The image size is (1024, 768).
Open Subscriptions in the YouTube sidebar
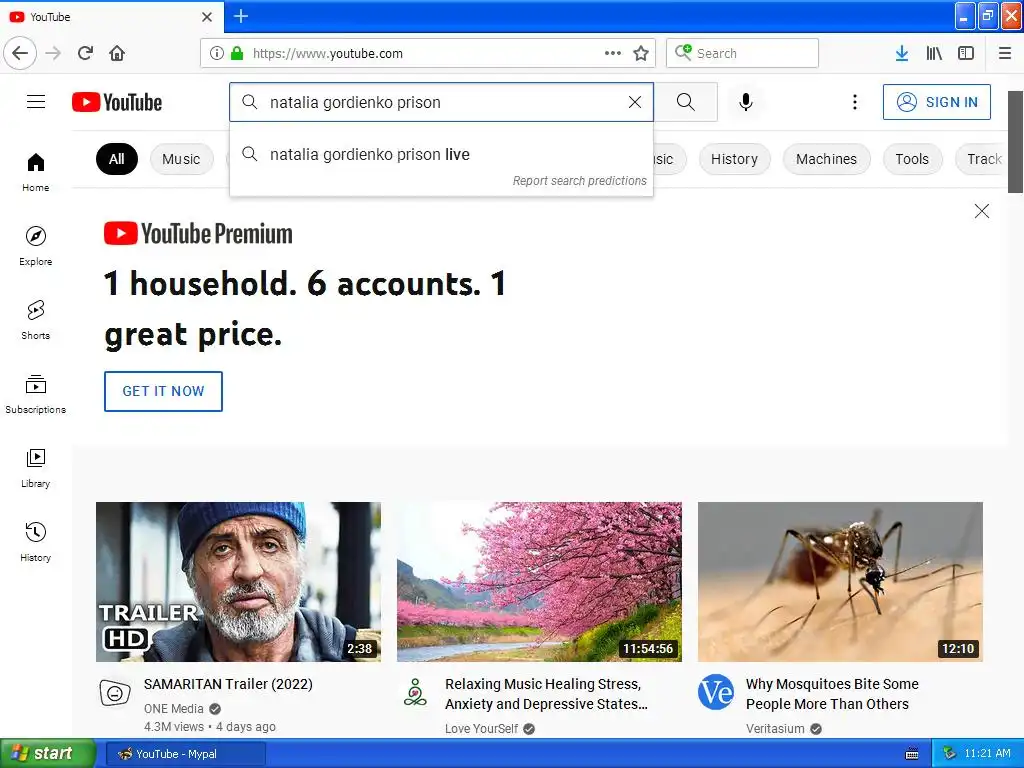click(36, 394)
